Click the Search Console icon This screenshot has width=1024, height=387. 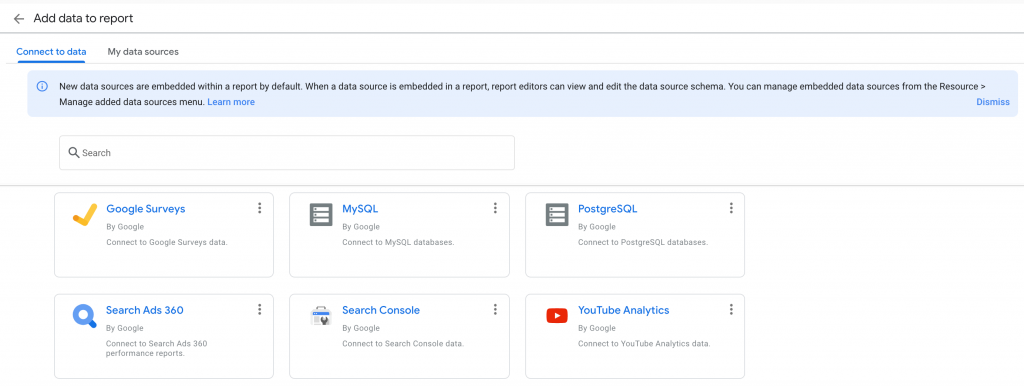pos(321,316)
